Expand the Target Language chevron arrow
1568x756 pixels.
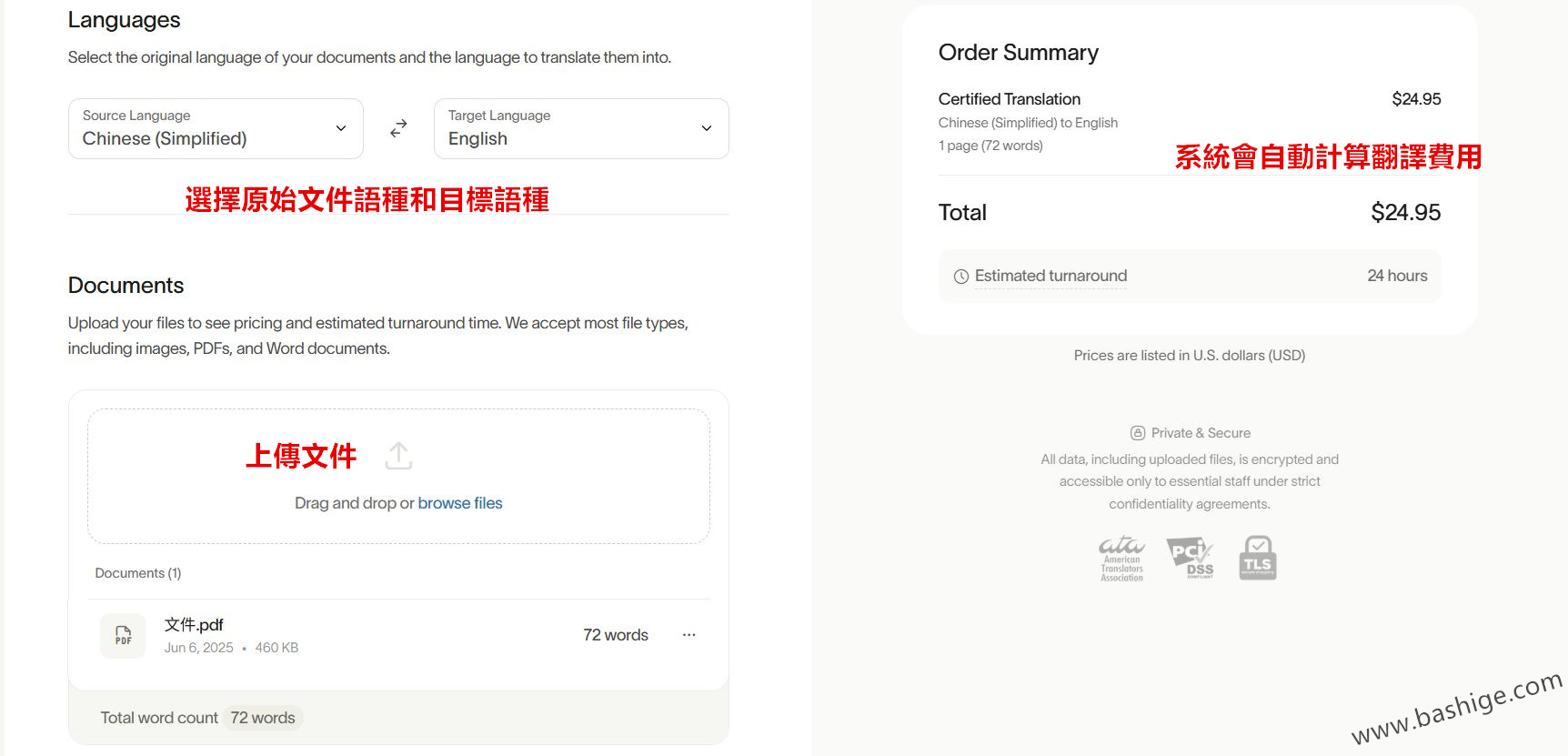pos(707,128)
